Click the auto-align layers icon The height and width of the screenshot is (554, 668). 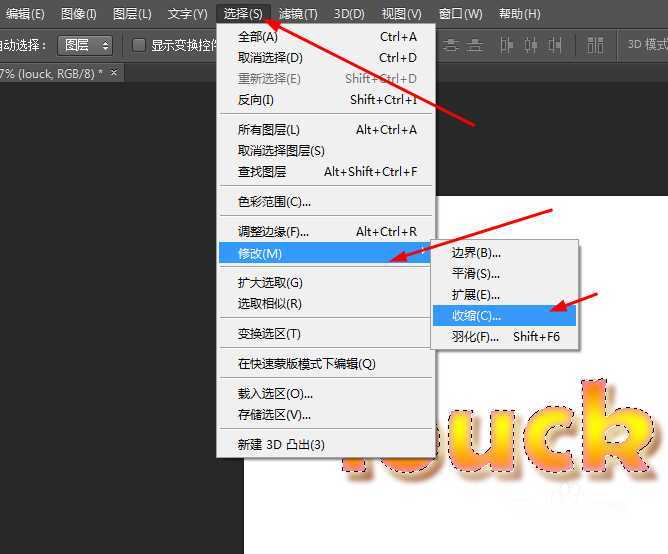click(x=595, y=45)
